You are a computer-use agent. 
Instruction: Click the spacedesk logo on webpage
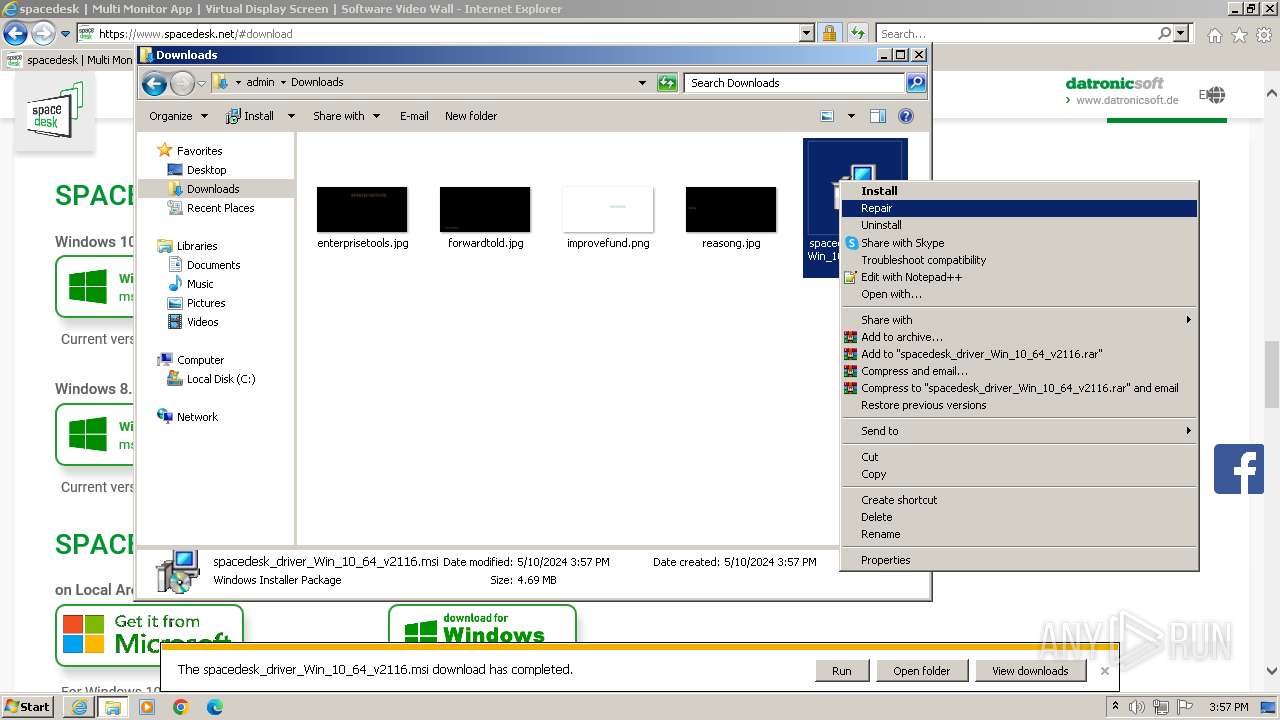(55, 110)
